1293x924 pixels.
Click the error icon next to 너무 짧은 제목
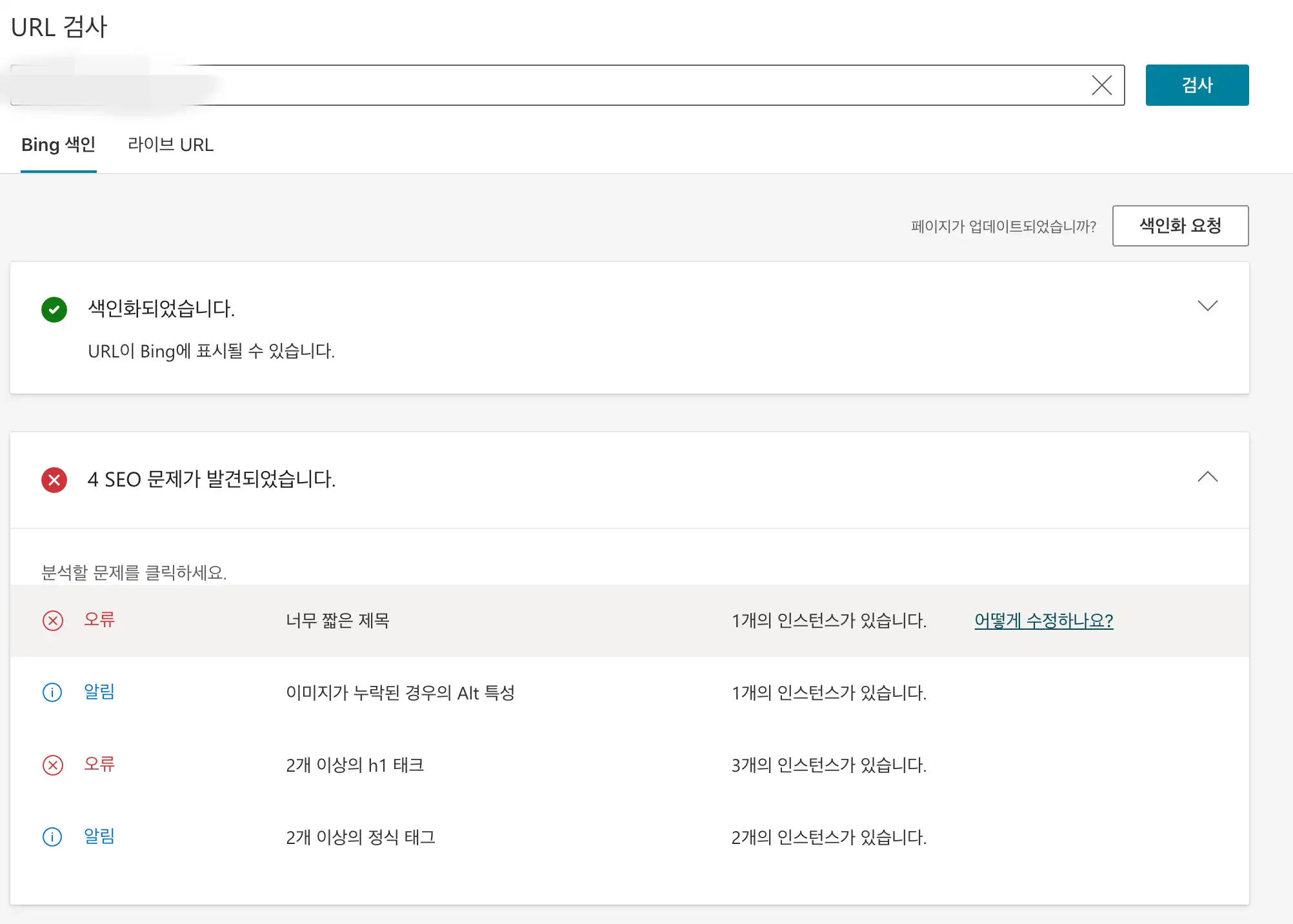click(53, 621)
